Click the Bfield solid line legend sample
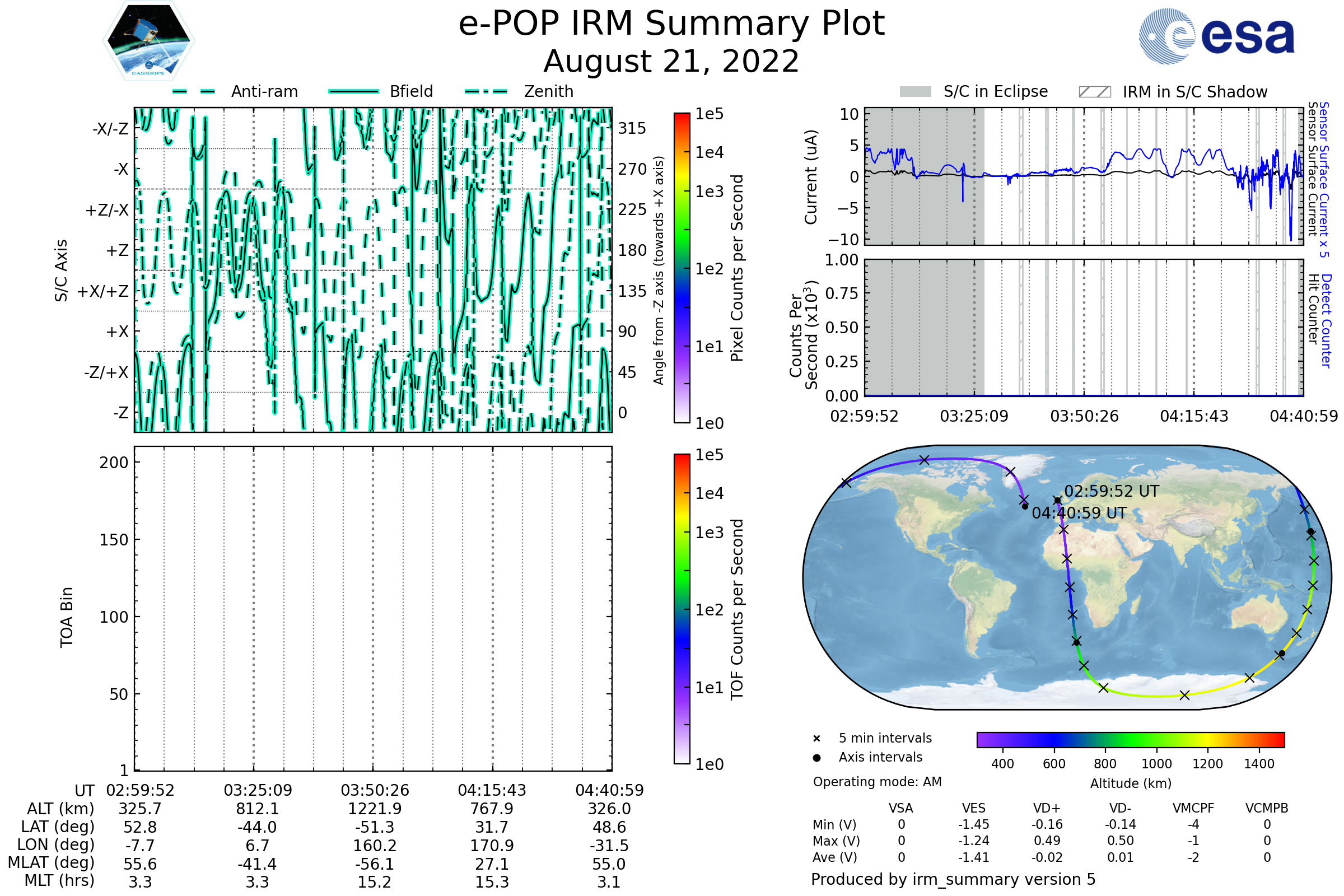Screen dimensions: 1344x896 (x=353, y=91)
